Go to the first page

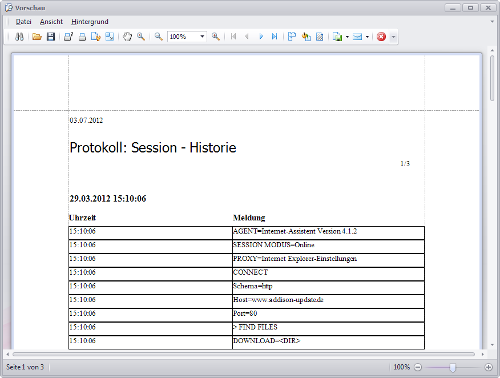click(x=233, y=37)
